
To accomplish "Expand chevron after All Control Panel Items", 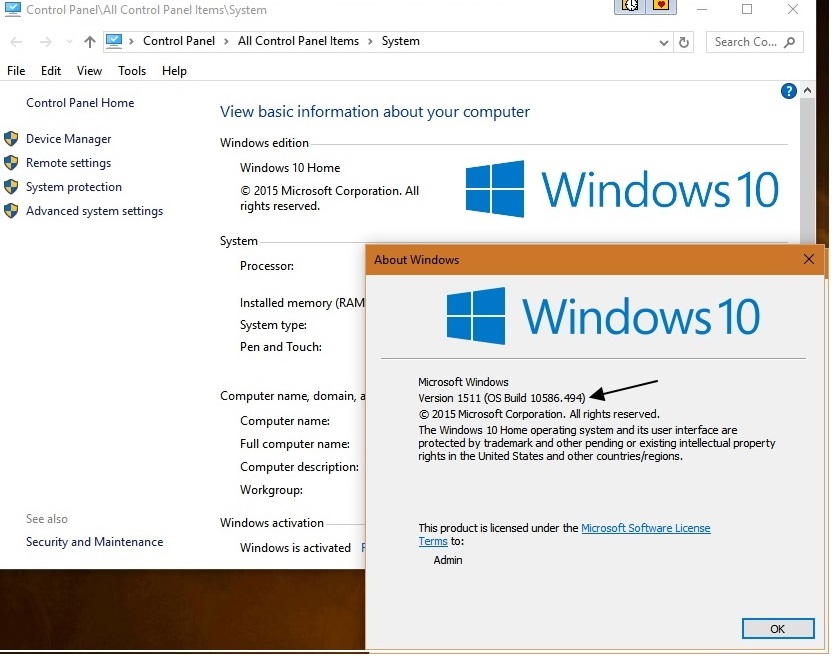I will [x=370, y=42].
